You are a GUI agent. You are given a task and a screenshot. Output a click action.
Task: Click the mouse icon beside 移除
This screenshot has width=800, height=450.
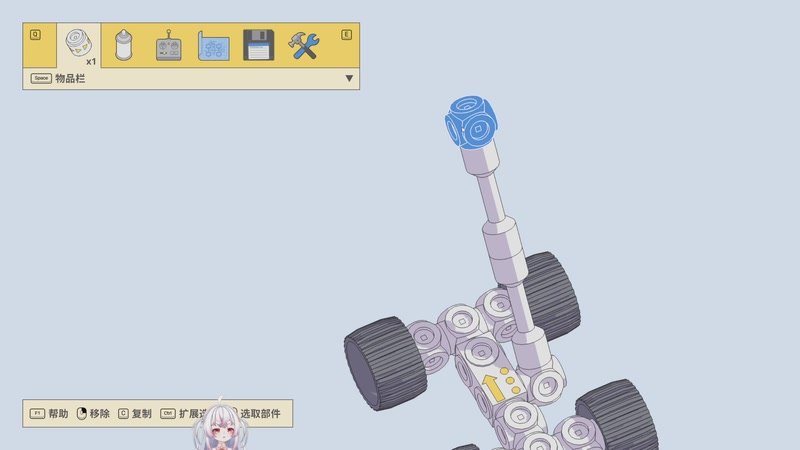coord(82,413)
